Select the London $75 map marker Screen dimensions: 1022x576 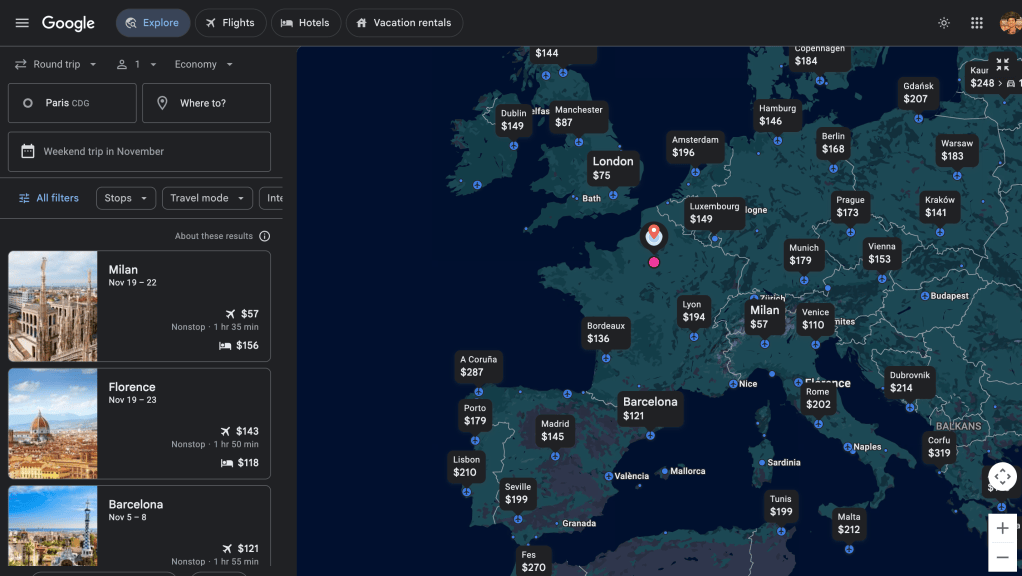tap(613, 168)
